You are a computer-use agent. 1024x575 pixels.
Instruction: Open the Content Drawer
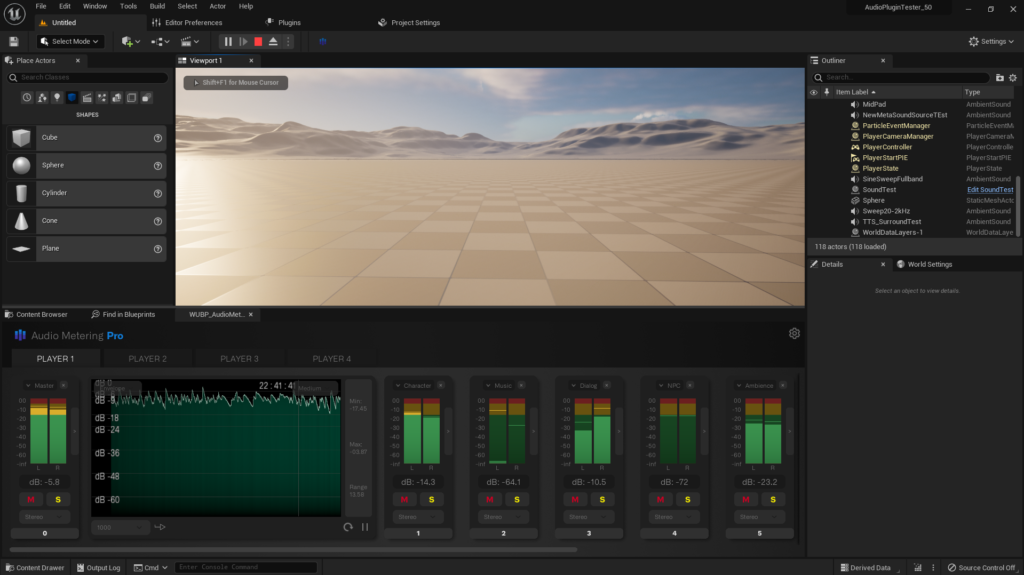pyautogui.click(x=34, y=568)
